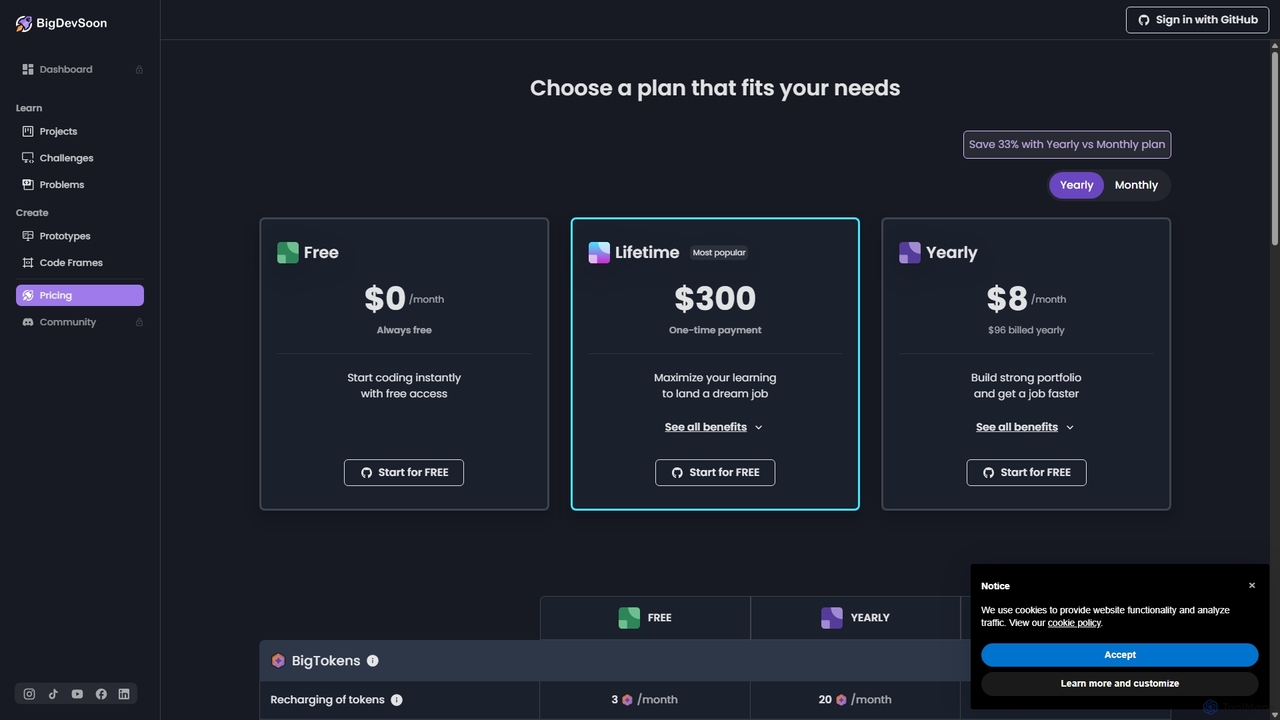Accept cookies in Notice popup
This screenshot has height=720, width=1280.
point(1120,655)
